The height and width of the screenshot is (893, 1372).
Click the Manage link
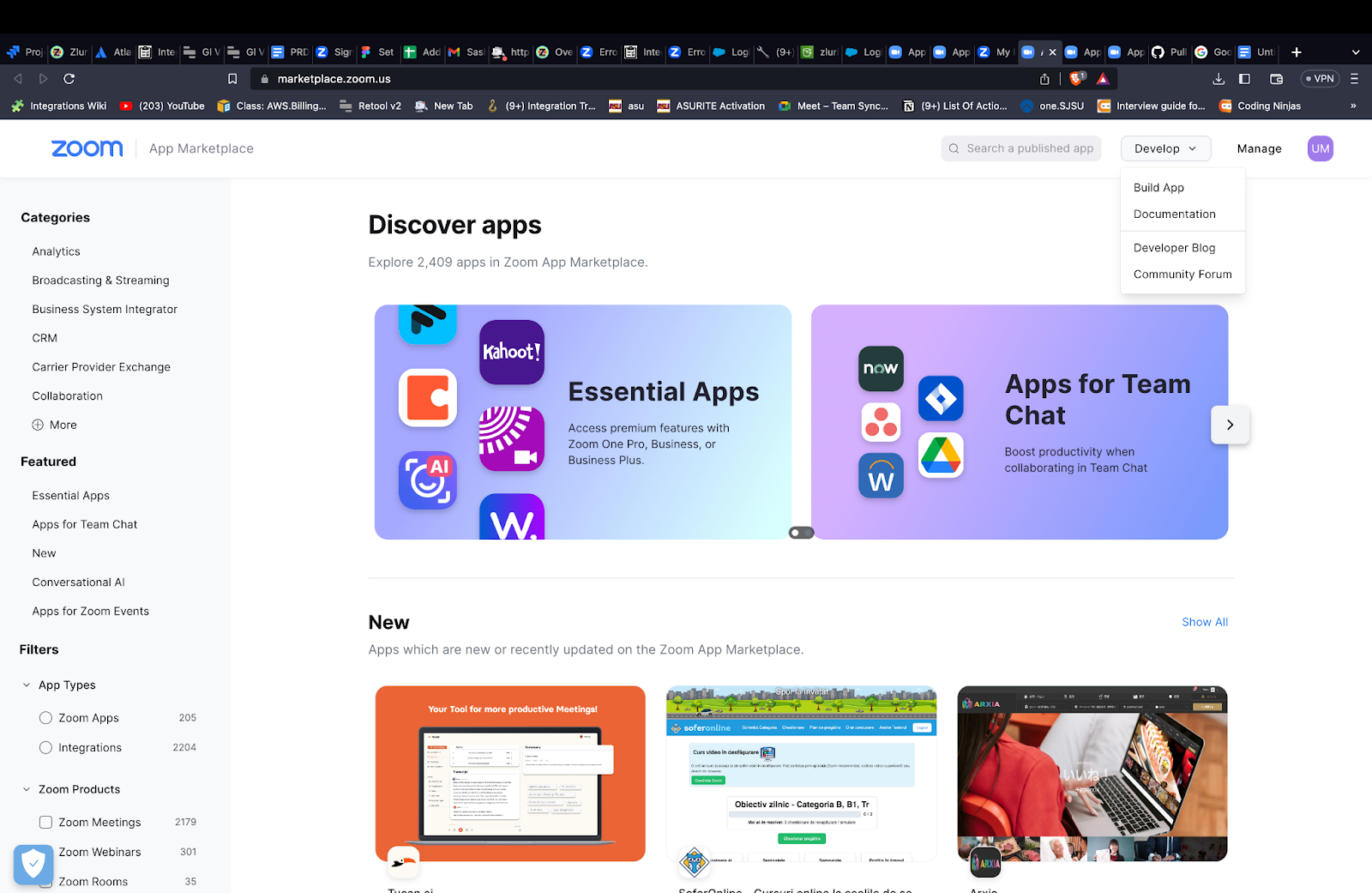1259,148
